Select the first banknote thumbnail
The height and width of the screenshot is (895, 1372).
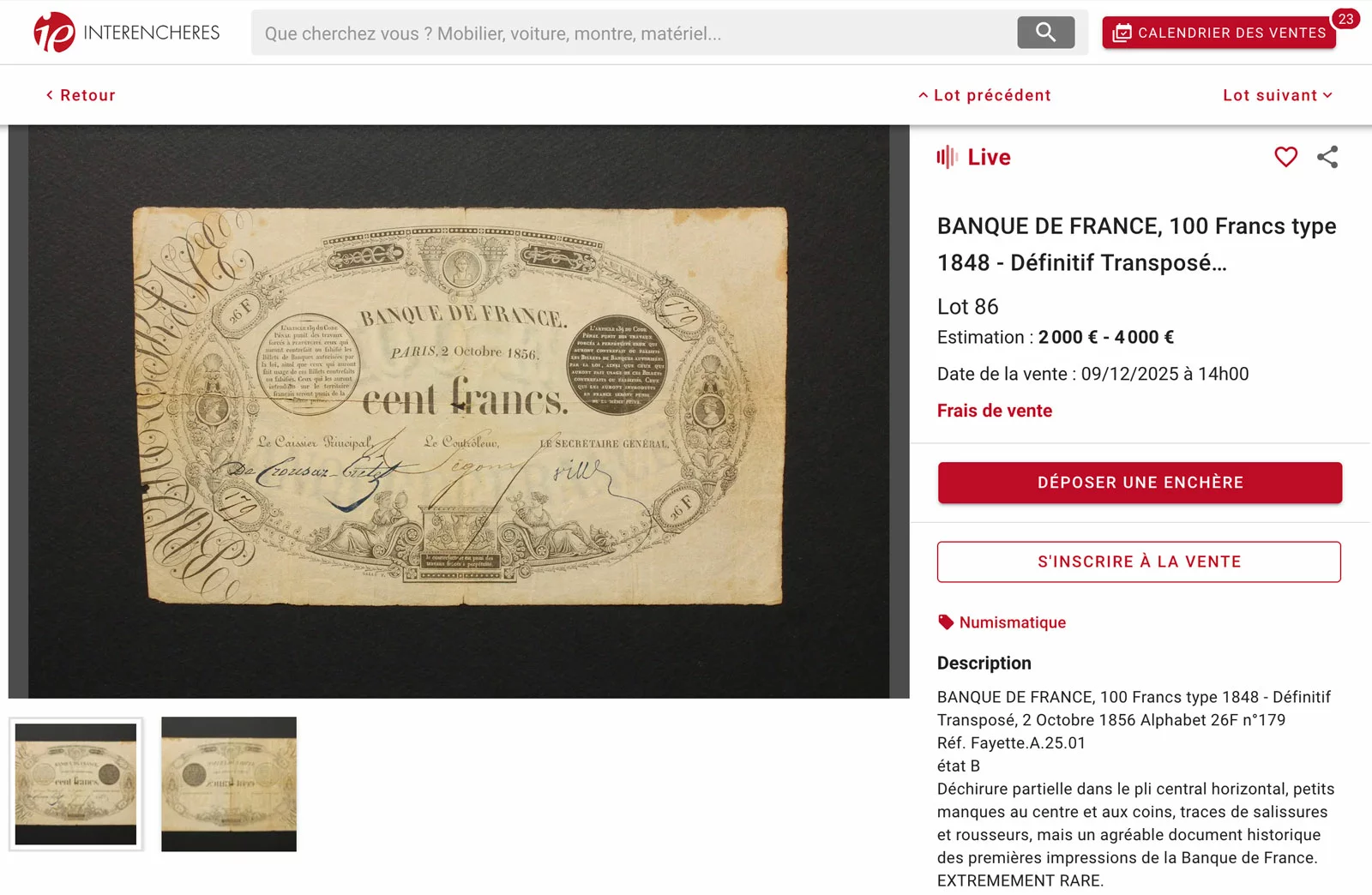point(75,784)
